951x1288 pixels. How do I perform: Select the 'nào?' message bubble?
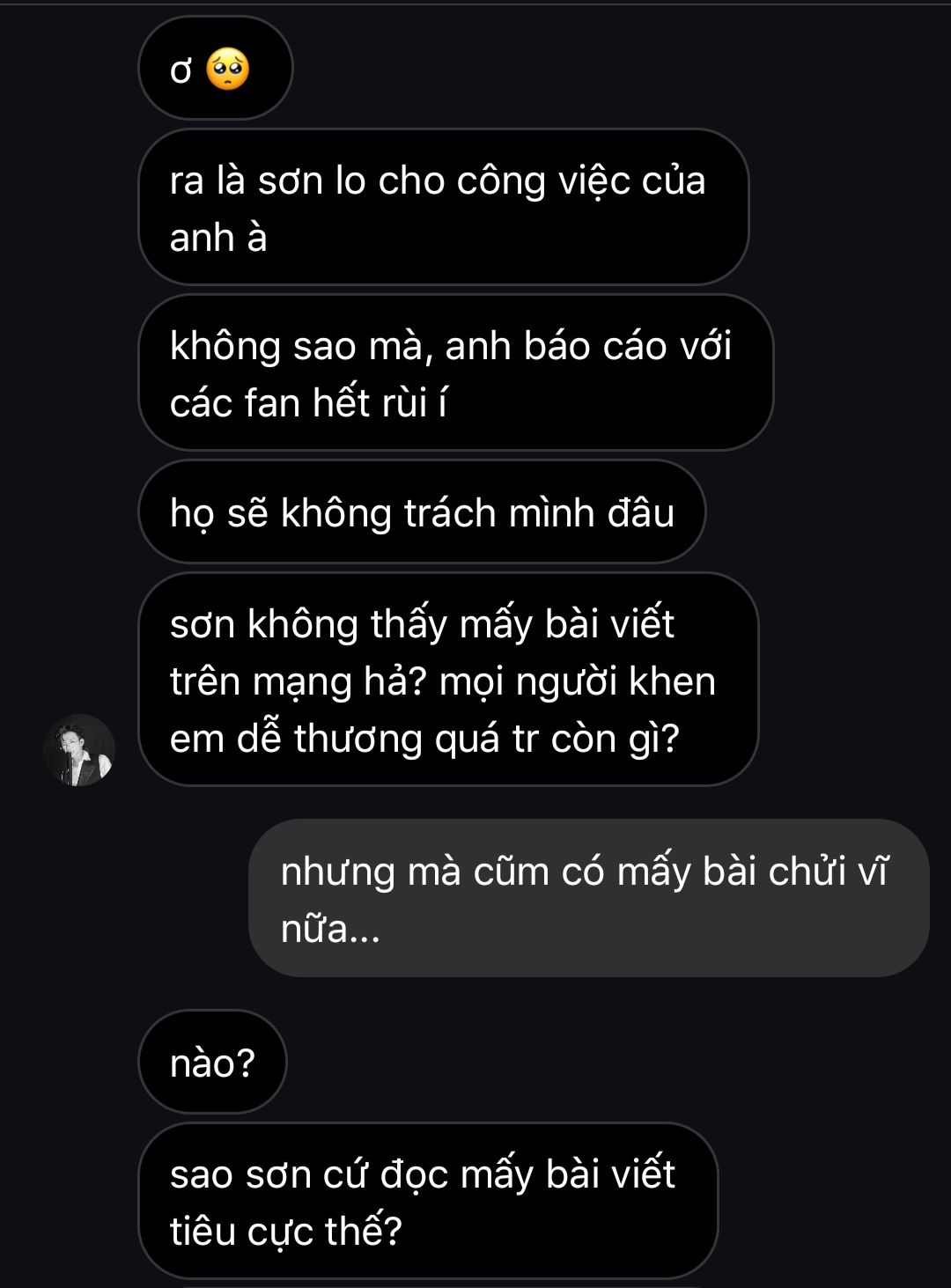point(212,1063)
